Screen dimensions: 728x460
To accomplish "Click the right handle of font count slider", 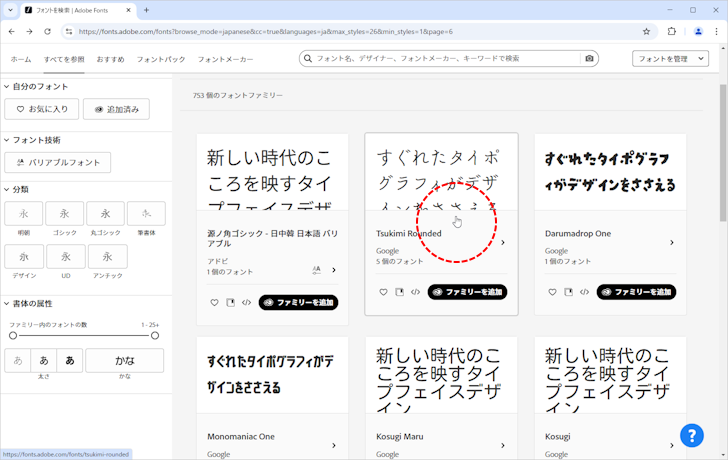I will 155,336.
